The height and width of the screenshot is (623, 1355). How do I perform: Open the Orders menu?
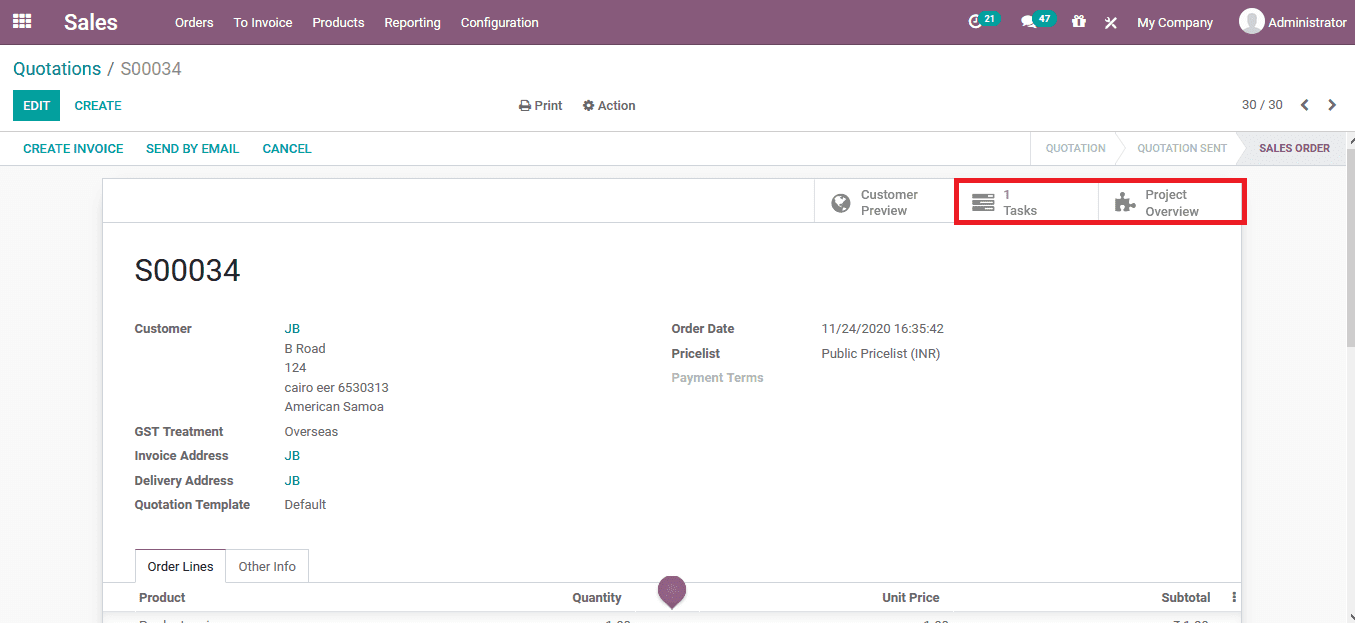[194, 22]
